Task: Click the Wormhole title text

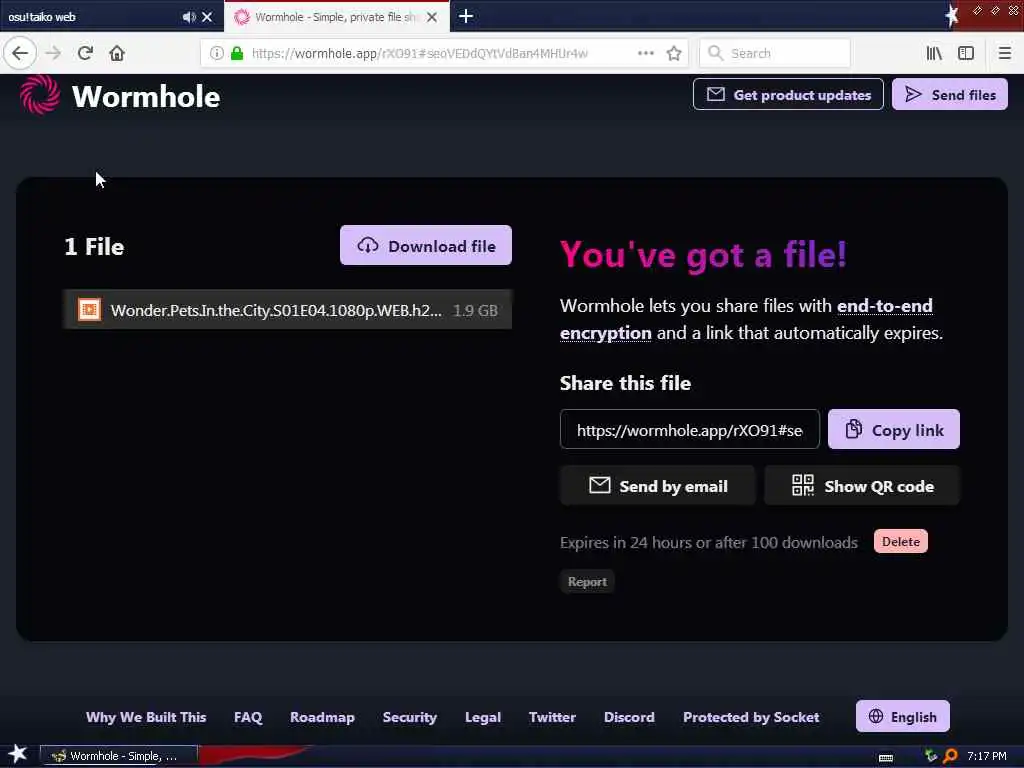Action: click(x=146, y=97)
